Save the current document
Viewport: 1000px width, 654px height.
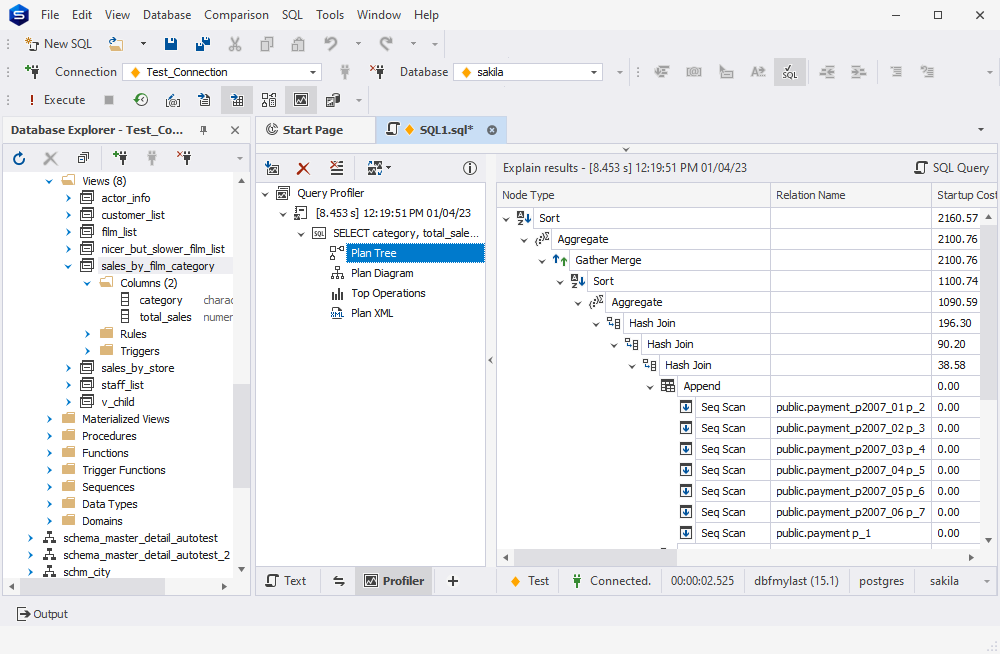[170, 45]
